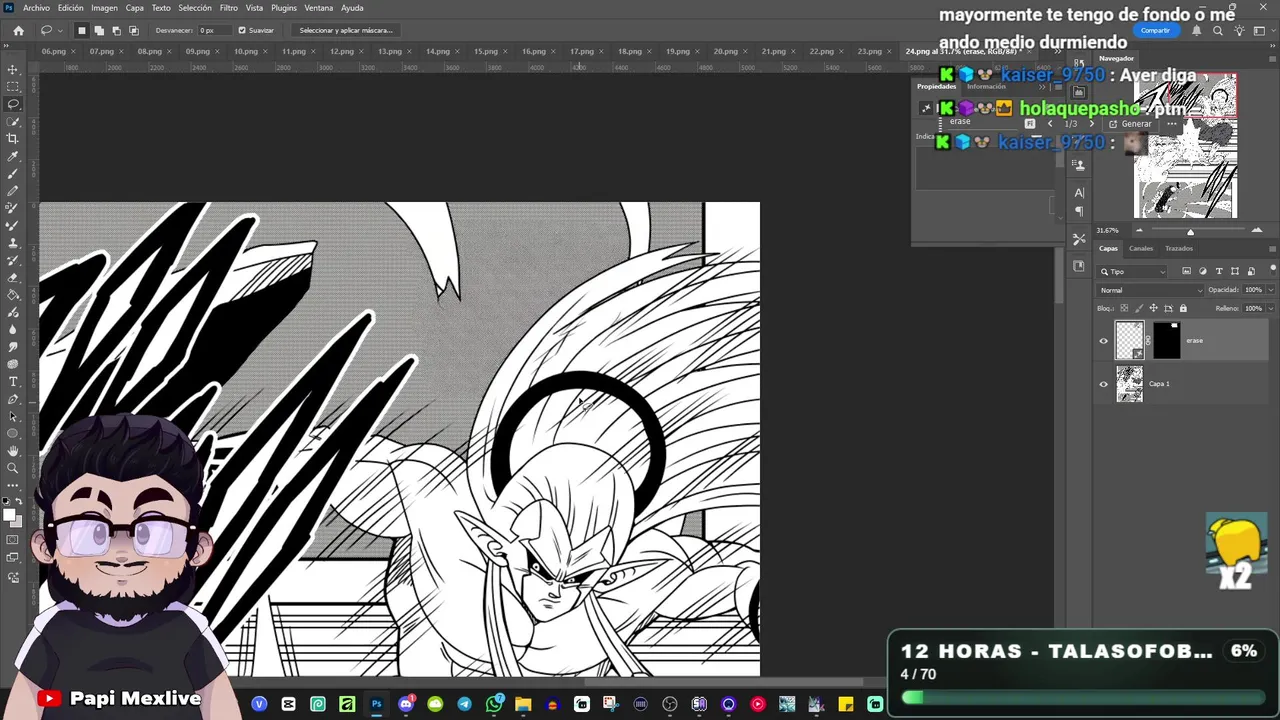Open the Layers panel flyout menu
This screenshot has height=720, width=1280.
tap(1272, 248)
